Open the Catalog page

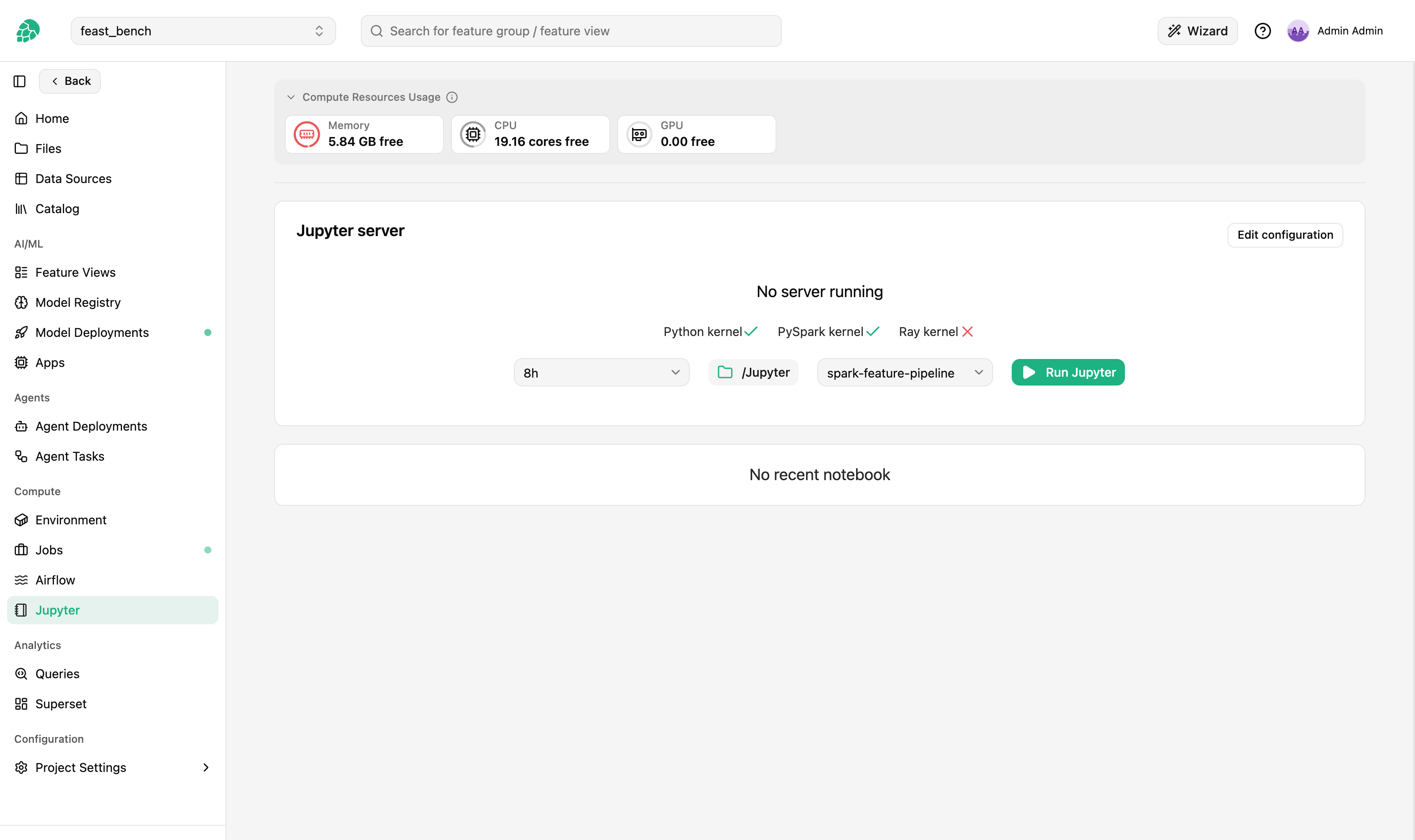112,208
